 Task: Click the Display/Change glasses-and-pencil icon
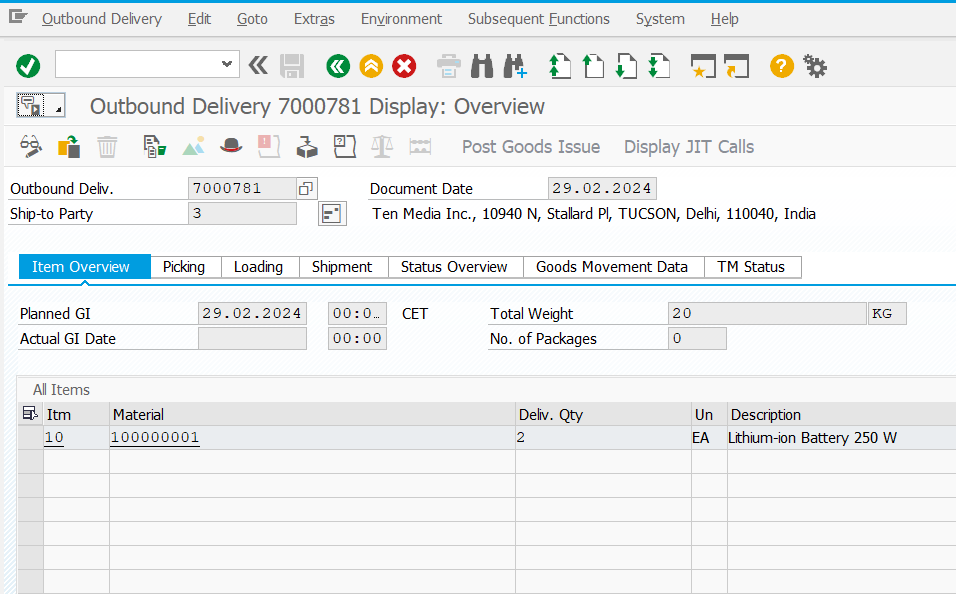31,147
